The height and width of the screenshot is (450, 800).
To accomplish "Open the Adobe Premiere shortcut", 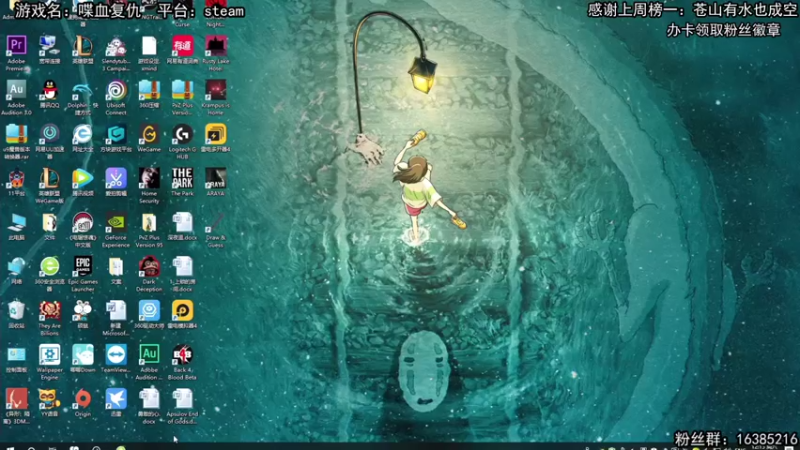I will pos(16,46).
